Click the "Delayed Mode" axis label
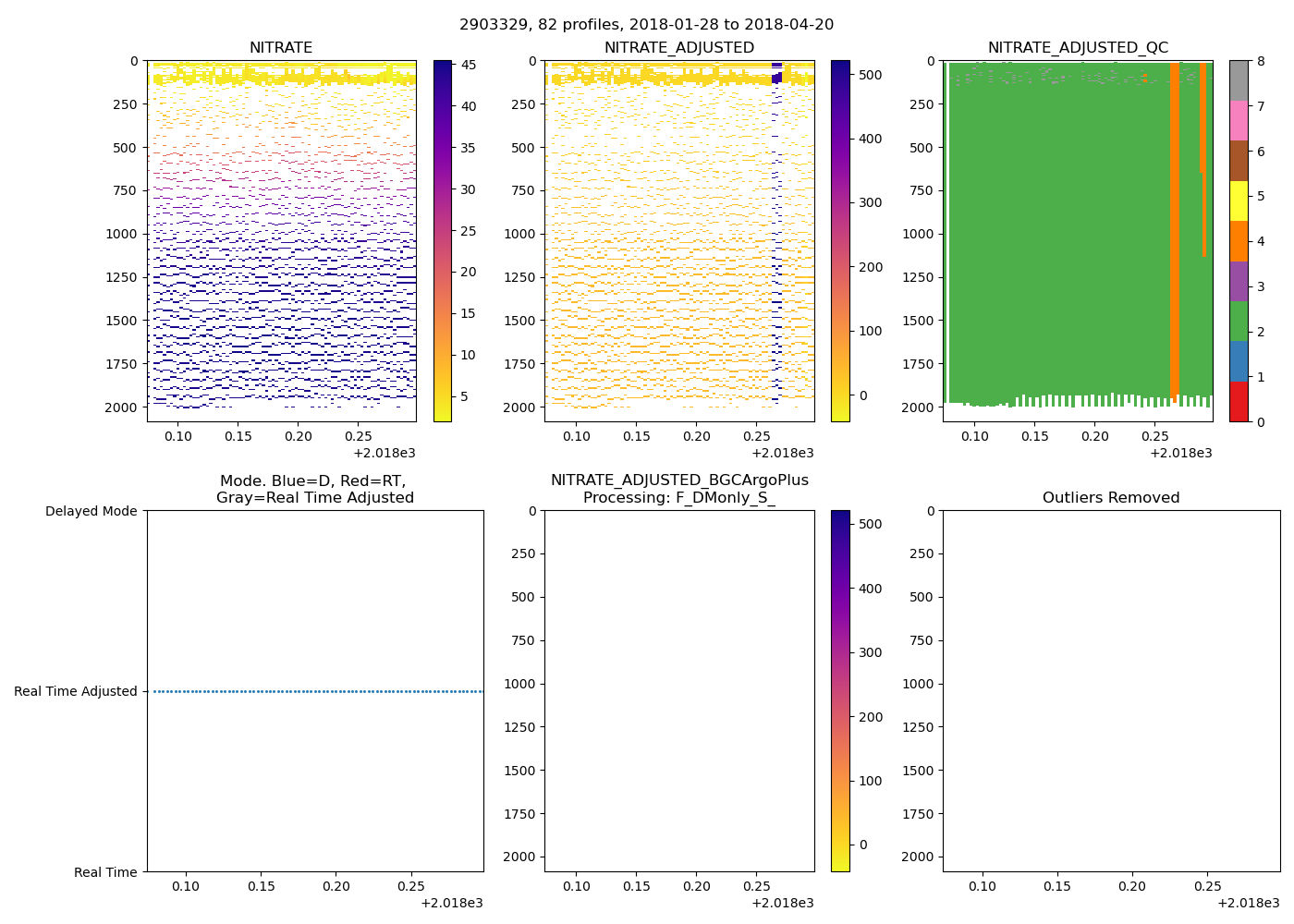The height and width of the screenshot is (924, 1294). click(91, 511)
